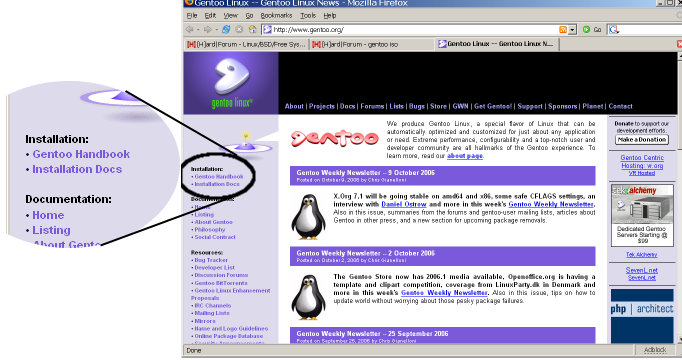Open the Tools menu
Viewport: 682px width, 360px height.
click(308, 15)
